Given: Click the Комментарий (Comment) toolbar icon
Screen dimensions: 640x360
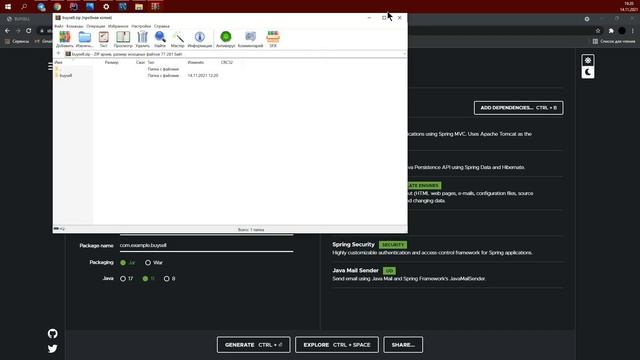Looking at the screenshot, I should (x=250, y=39).
